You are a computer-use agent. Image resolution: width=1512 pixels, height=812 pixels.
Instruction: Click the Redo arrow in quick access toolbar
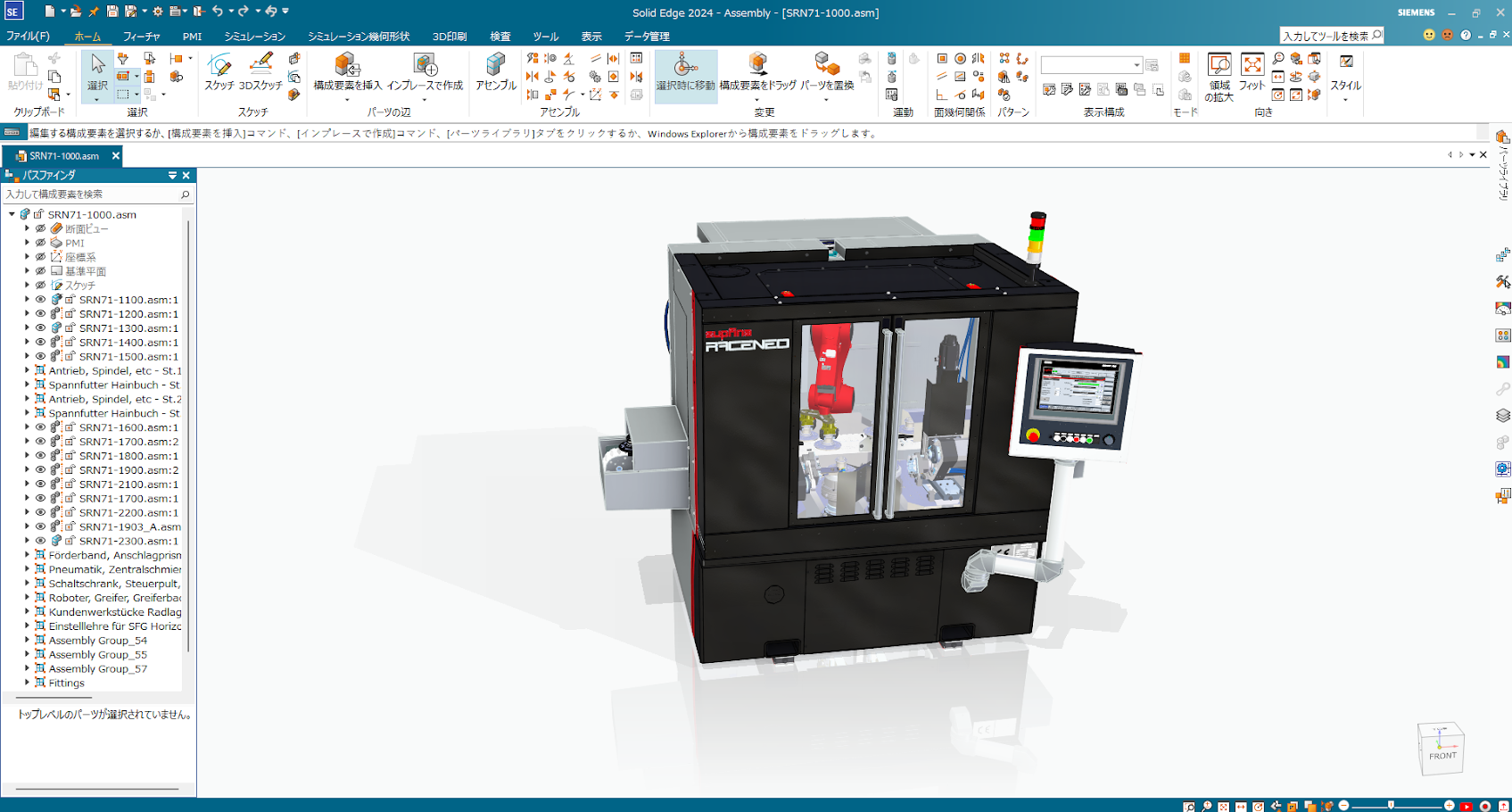pos(244,12)
